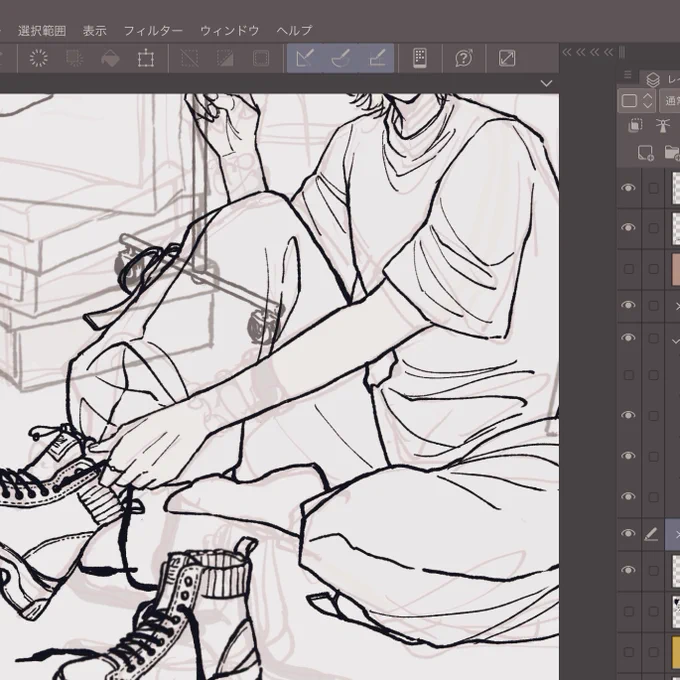The height and width of the screenshot is (680, 680).
Task: Select the topmost layer thumbnail
Action: [676, 188]
